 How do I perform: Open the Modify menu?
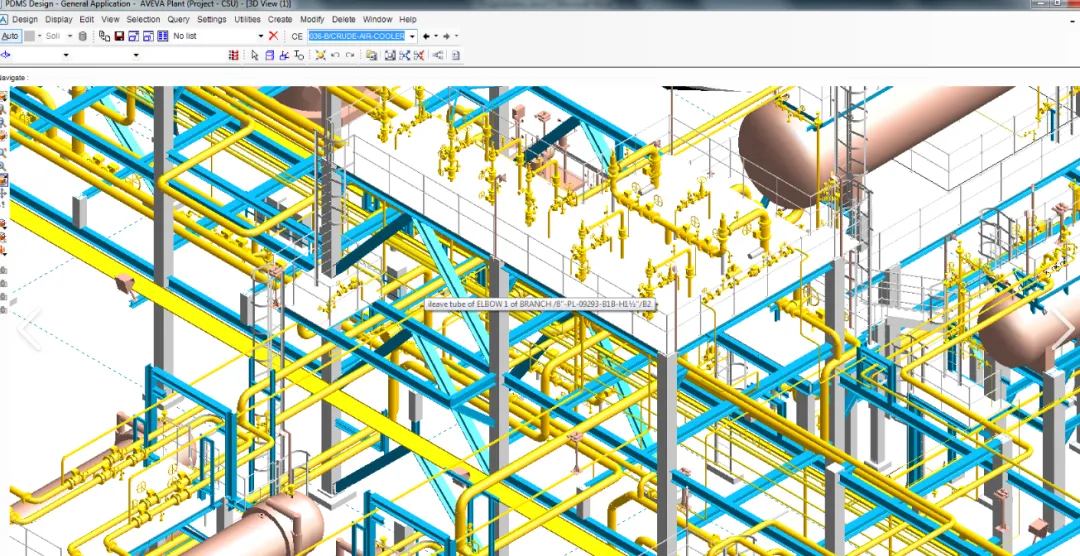312,19
